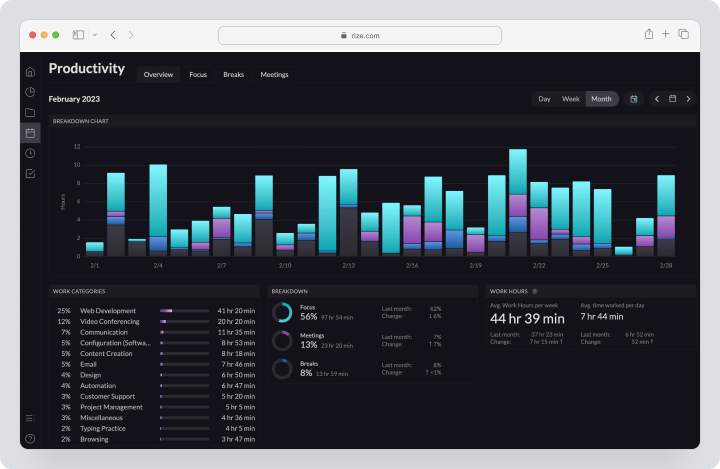Click the help question mark in sidebar
Viewport: 720px width, 469px height.
tap(30, 439)
